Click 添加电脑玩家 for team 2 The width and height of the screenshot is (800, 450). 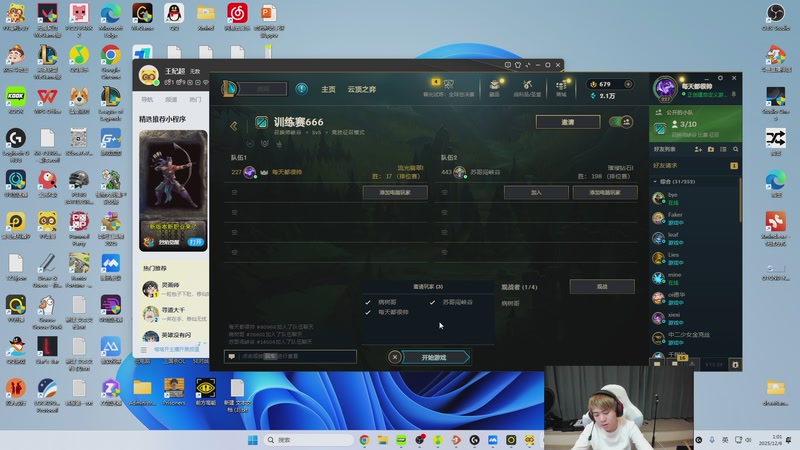pyautogui.click(x=605, y=192)
